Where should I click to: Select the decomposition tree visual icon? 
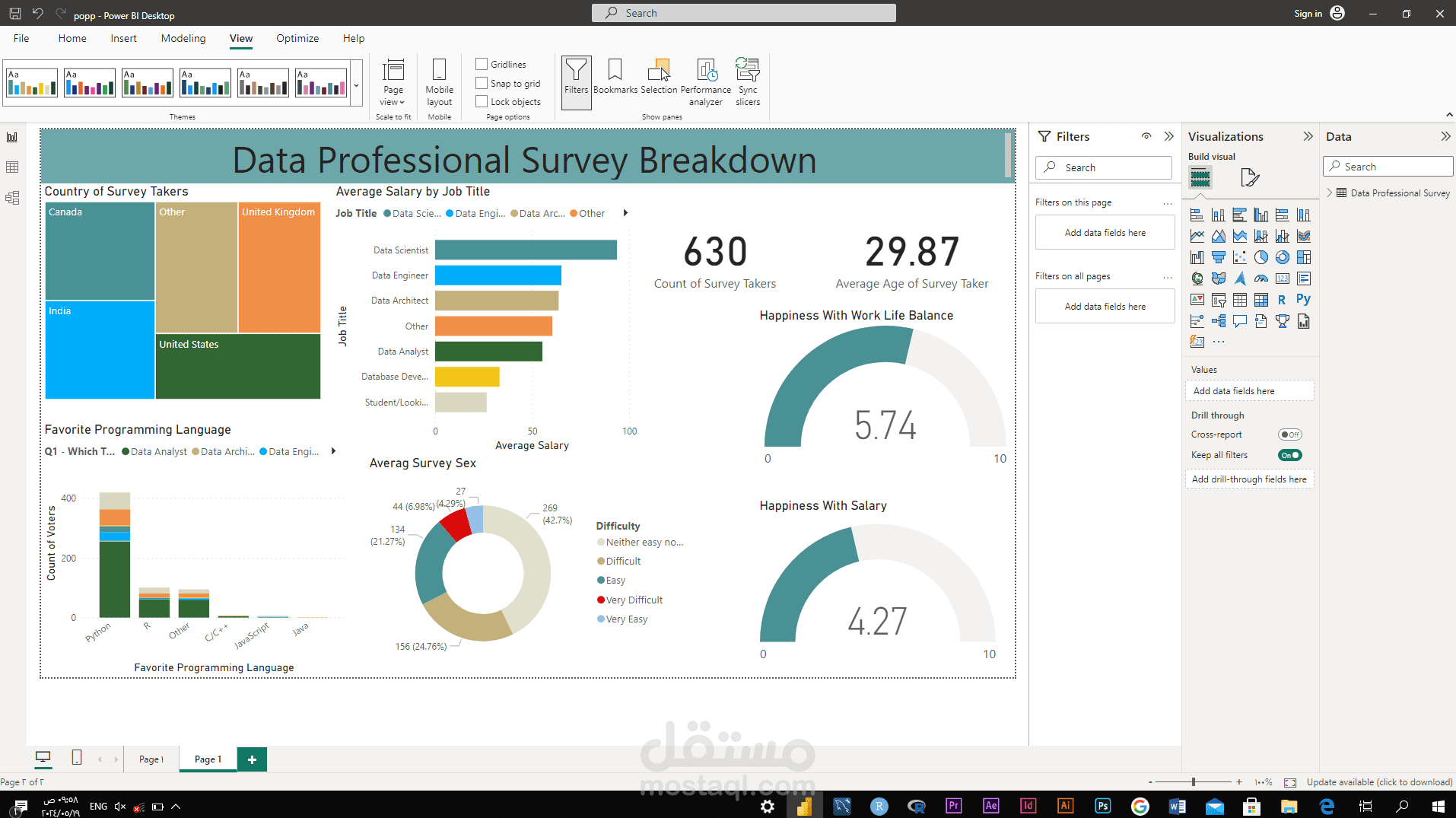click(1218, 322)
